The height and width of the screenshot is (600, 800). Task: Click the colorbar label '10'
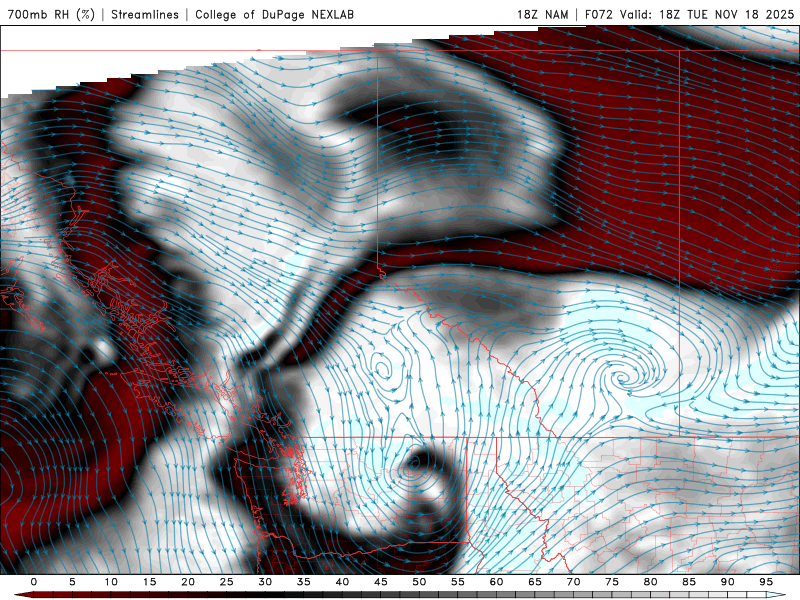click(111, 582)
